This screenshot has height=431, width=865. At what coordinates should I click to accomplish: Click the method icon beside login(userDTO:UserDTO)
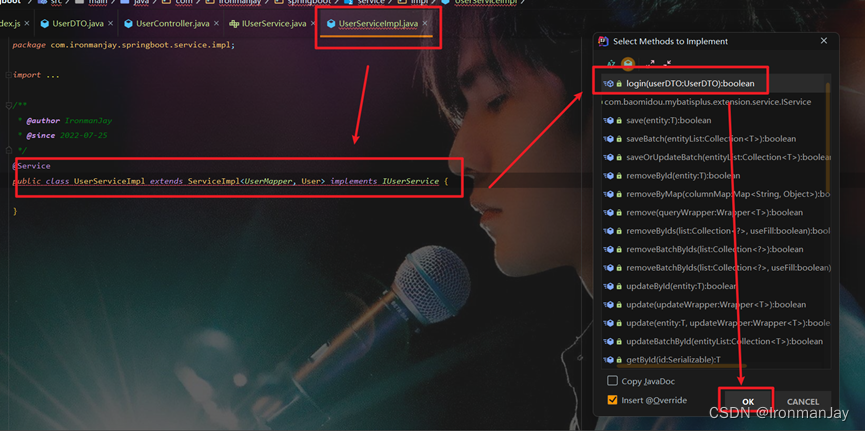click(x=609, y=83)
